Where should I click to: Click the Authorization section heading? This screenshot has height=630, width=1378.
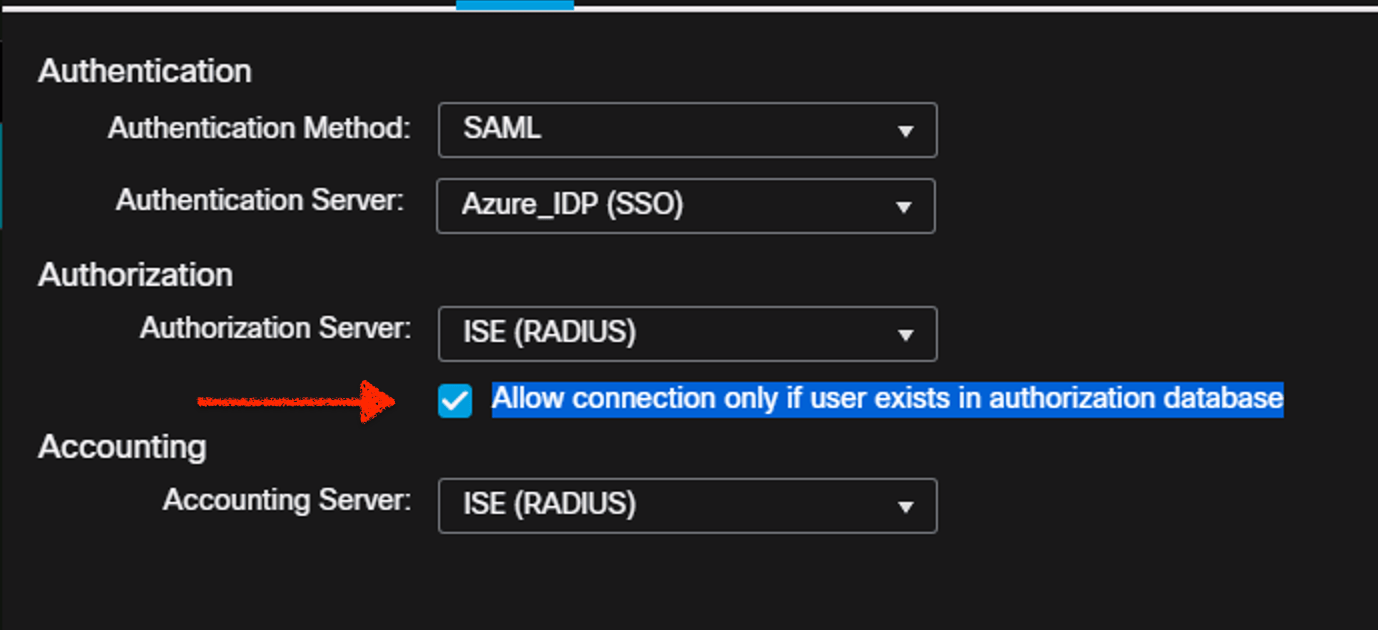pyautogui.click(x=135, y=275)
